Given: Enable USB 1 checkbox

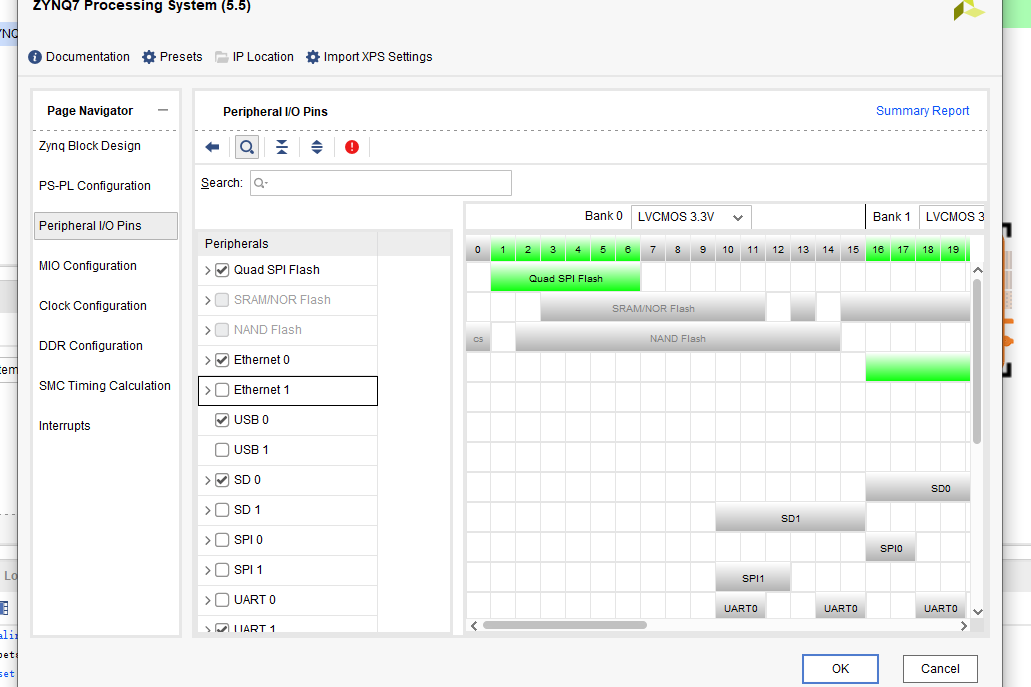Looking at the screenshot, I should pos(222,450).
